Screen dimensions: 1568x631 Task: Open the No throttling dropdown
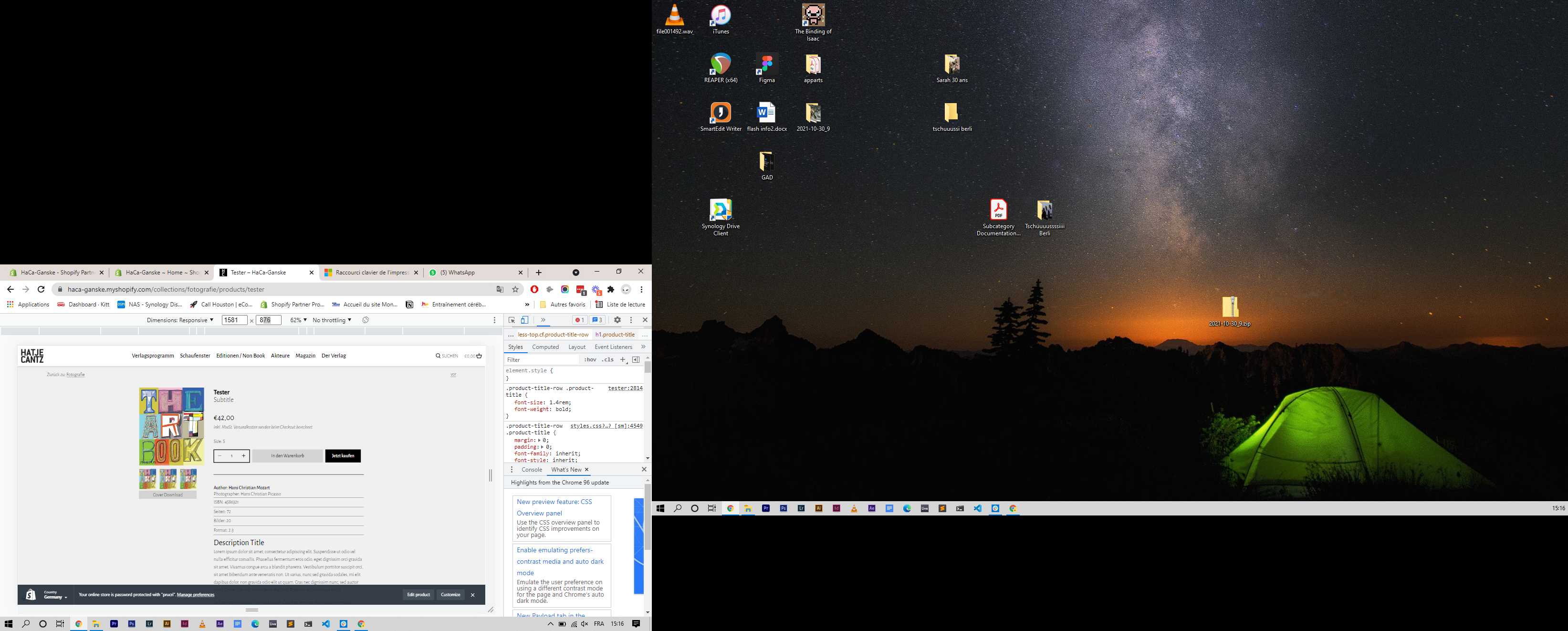tap(332, 320)
